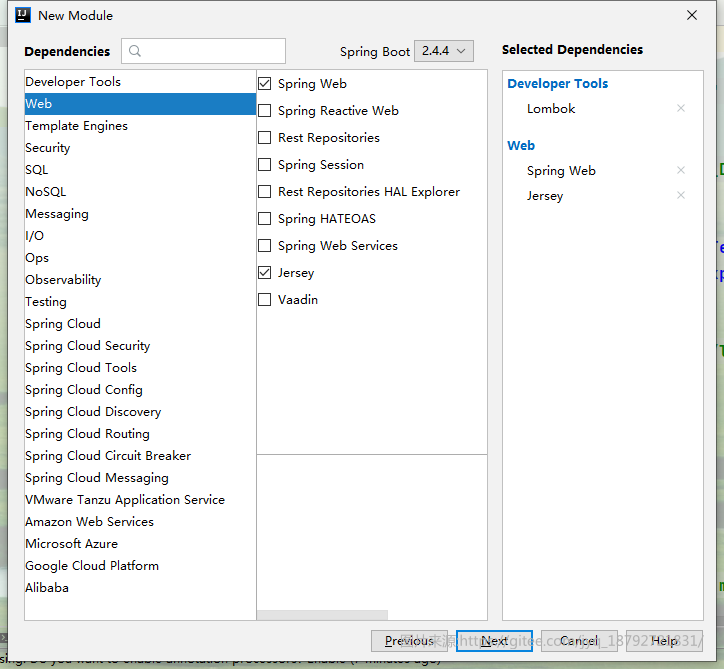Viewport: 724px width, 669px height.
Task: Check the Rest Repositories option
Action: tap(265, 138)
